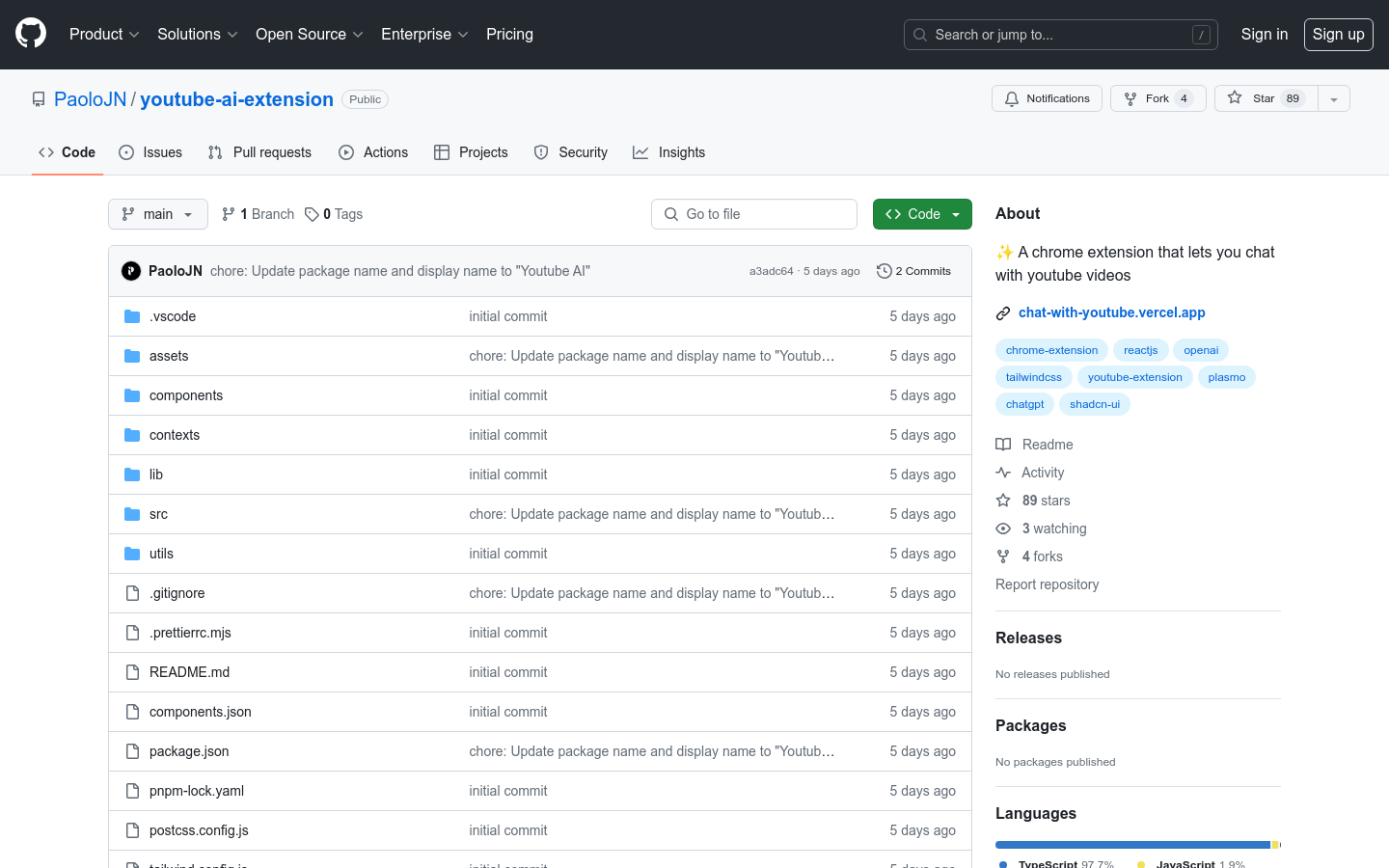Click the PaoloJN avatar in commit row
Viewport: 1389px width, 868px height.
pyautogui.click(x=131, y=271)
